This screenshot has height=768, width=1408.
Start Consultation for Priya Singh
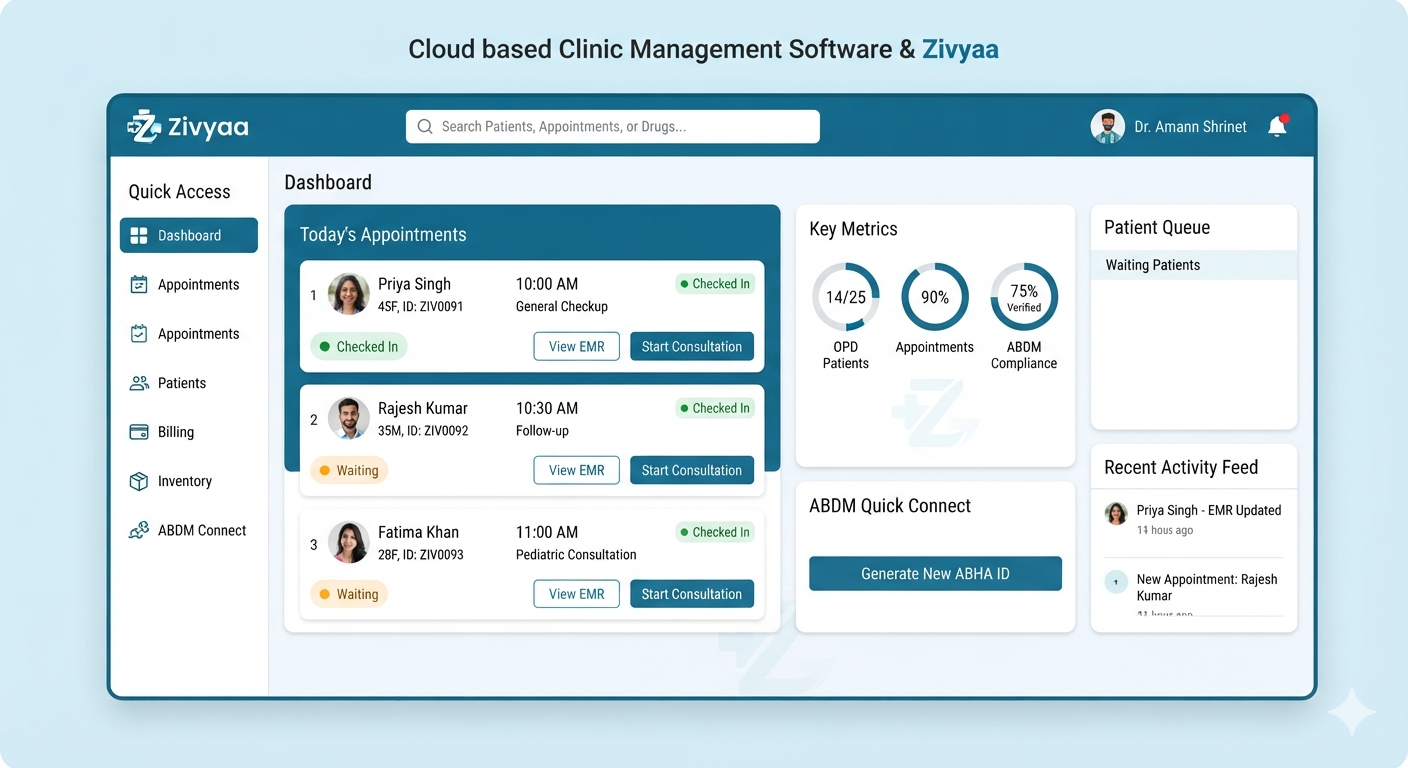click(x=692, y=346)
